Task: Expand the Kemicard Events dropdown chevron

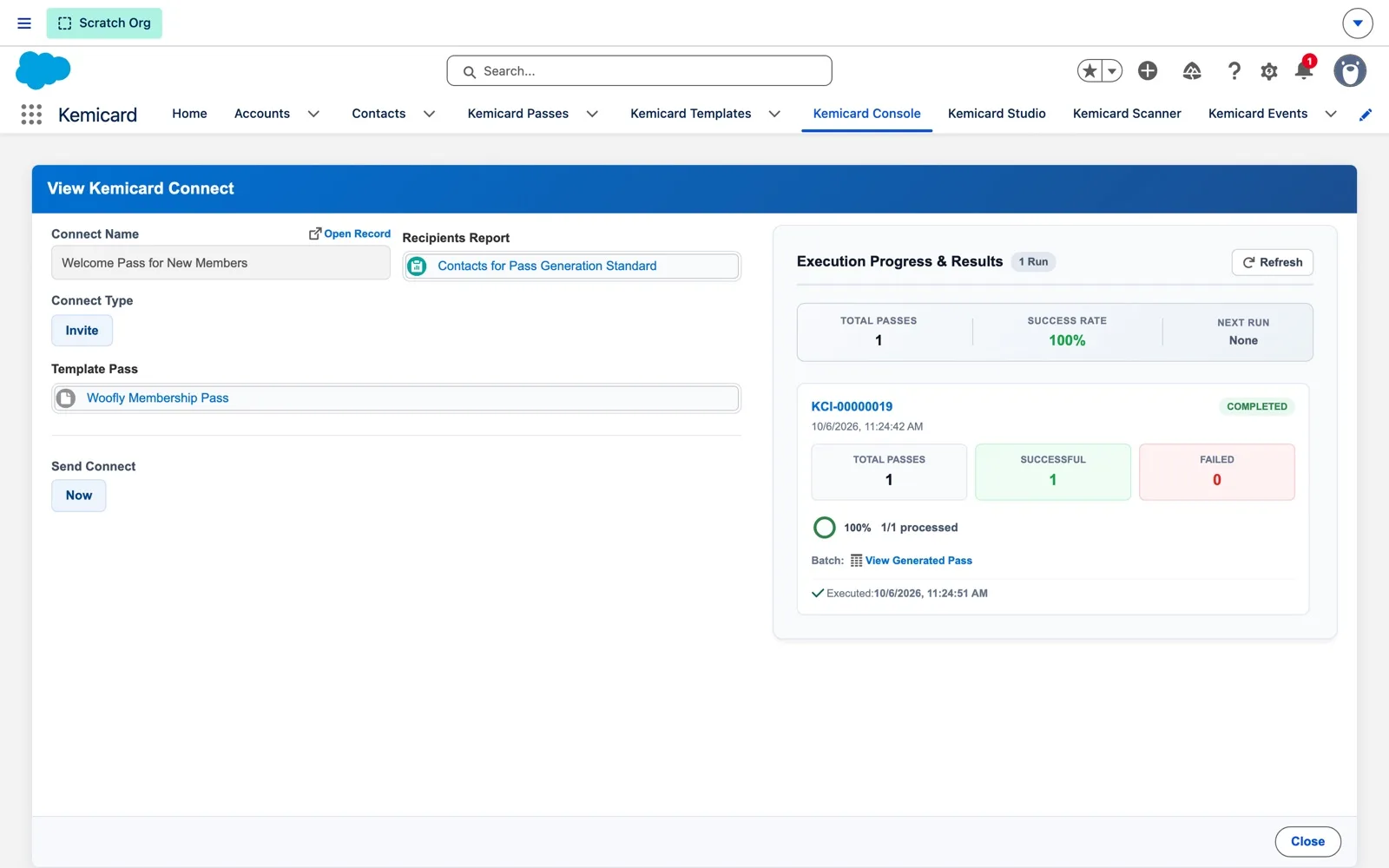Action: 1331,114
